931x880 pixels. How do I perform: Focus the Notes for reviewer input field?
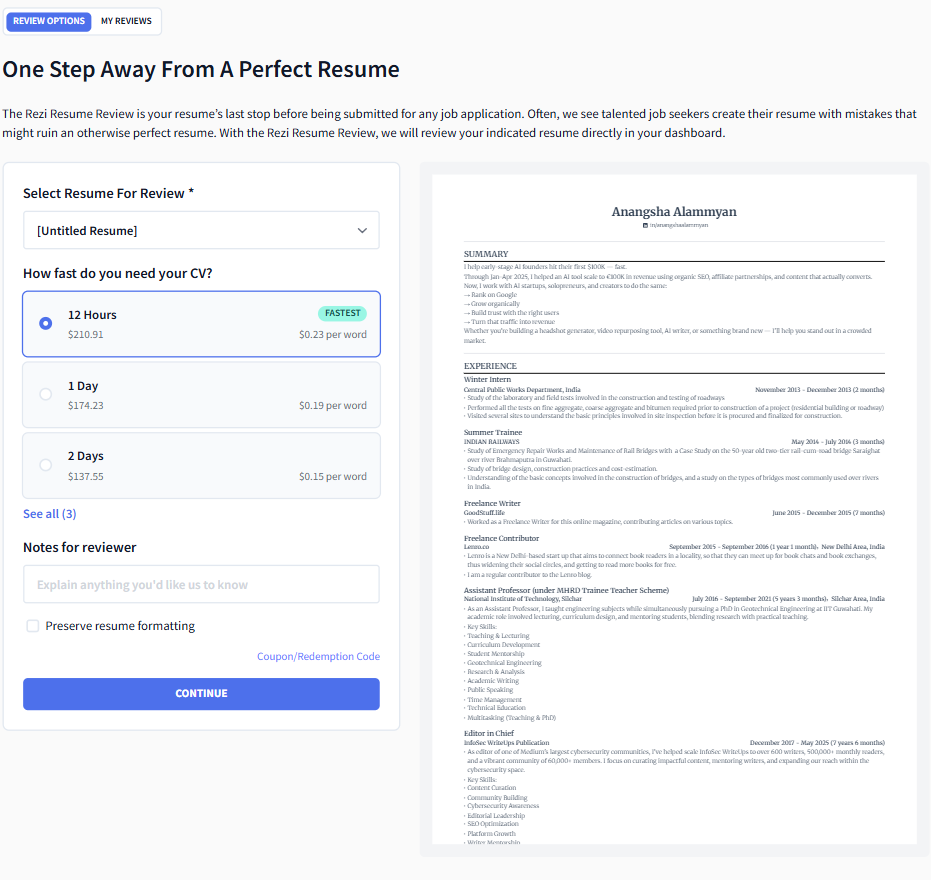pos(201,585)
